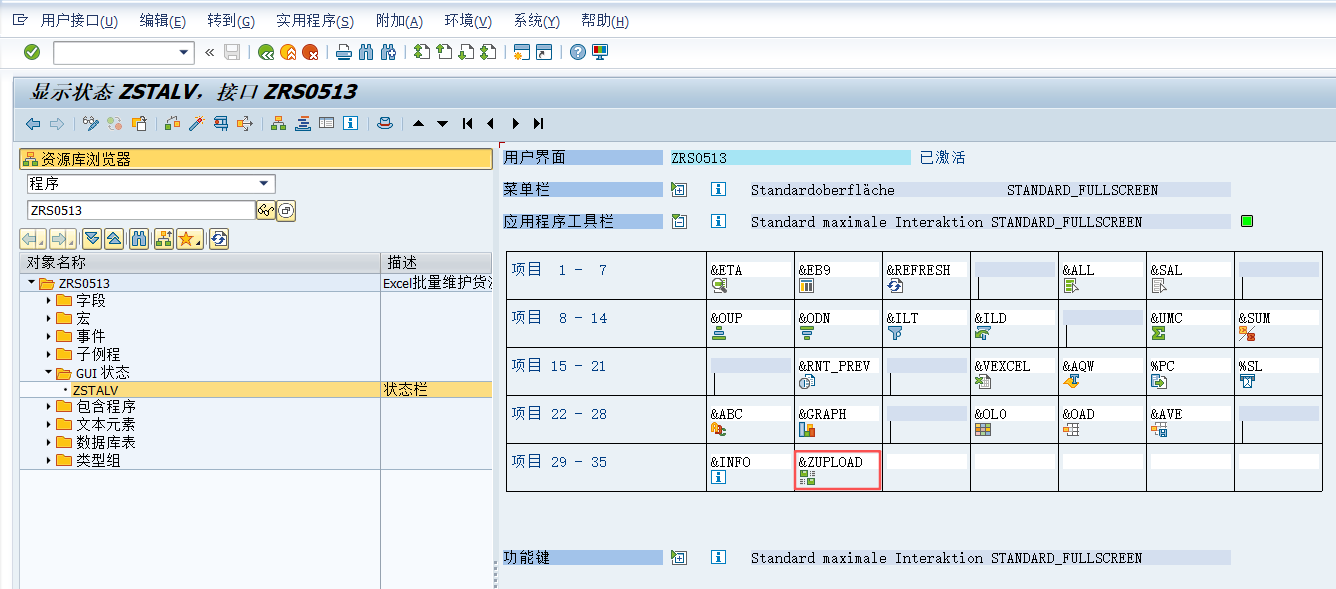The image size is (1336, 589).
Task: Click the Create New Session icon
Action: point(521,52)
